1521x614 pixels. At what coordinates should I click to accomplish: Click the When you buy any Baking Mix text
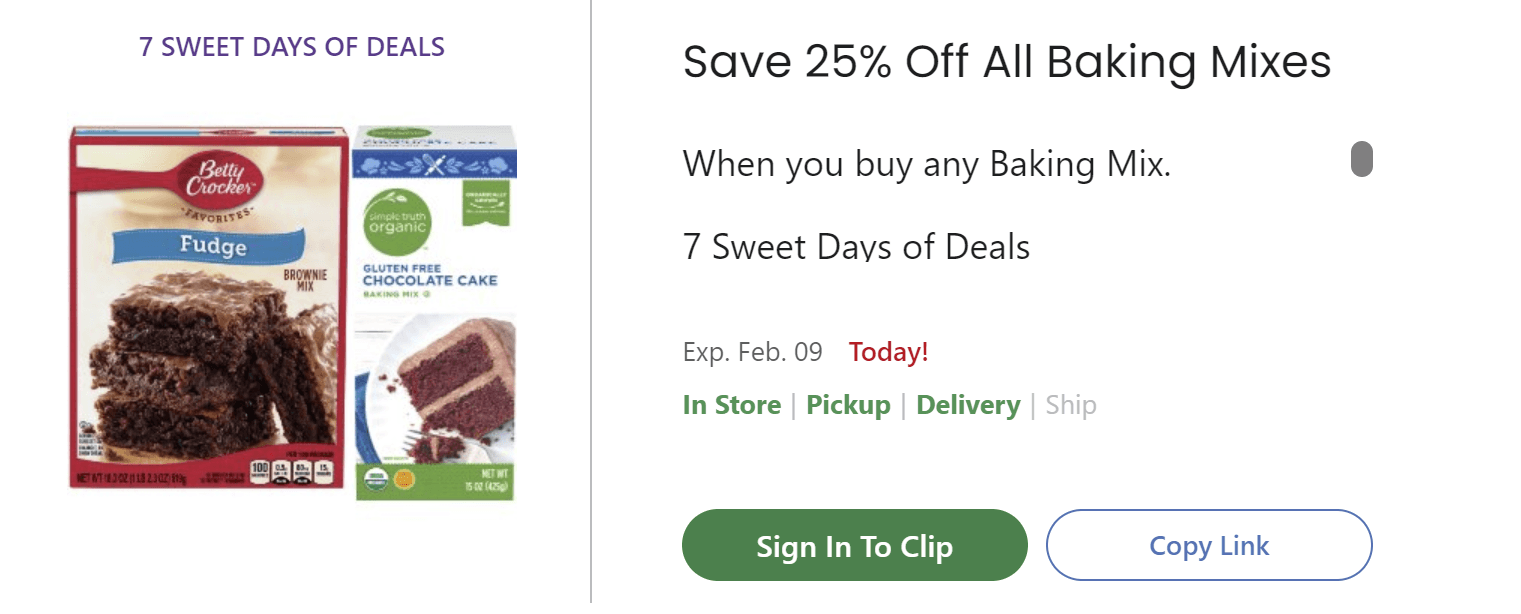[926, 163]
